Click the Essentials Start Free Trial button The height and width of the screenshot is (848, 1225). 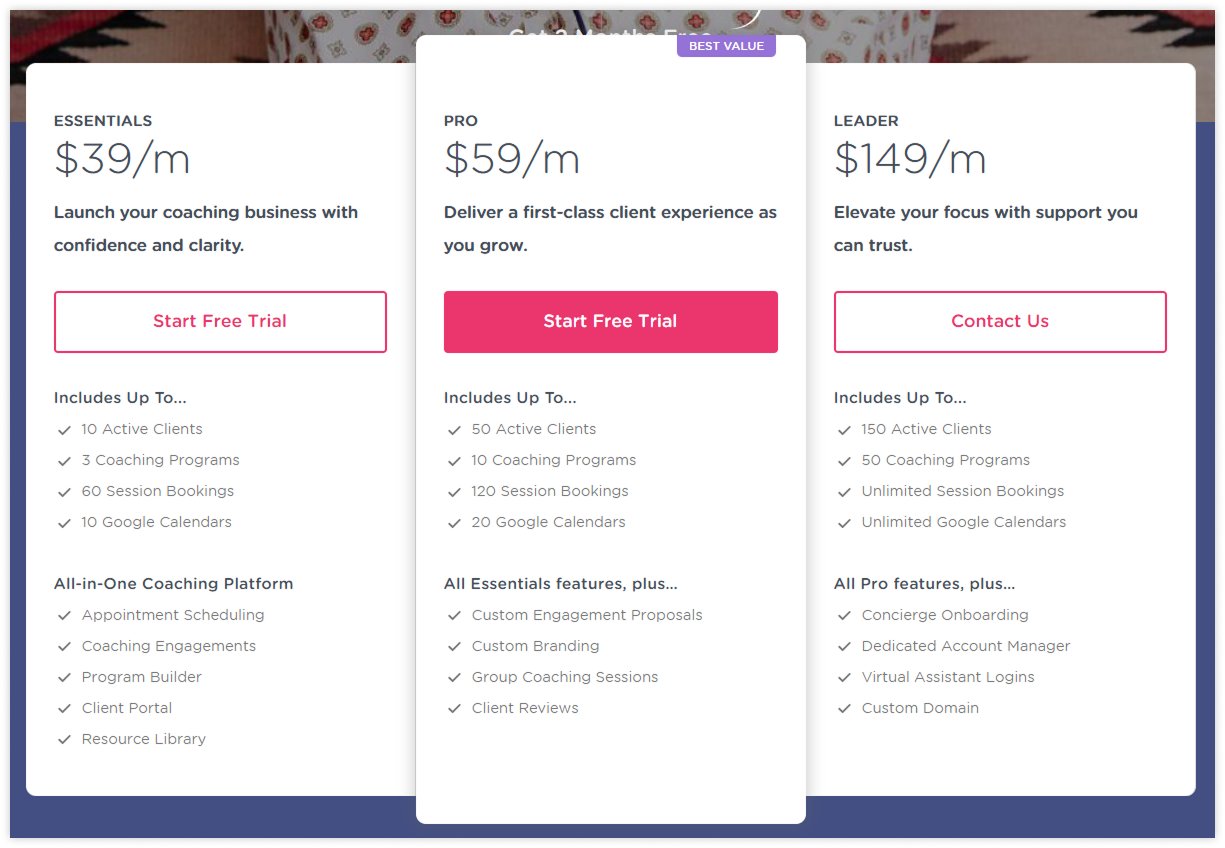(x=220, y=322)
